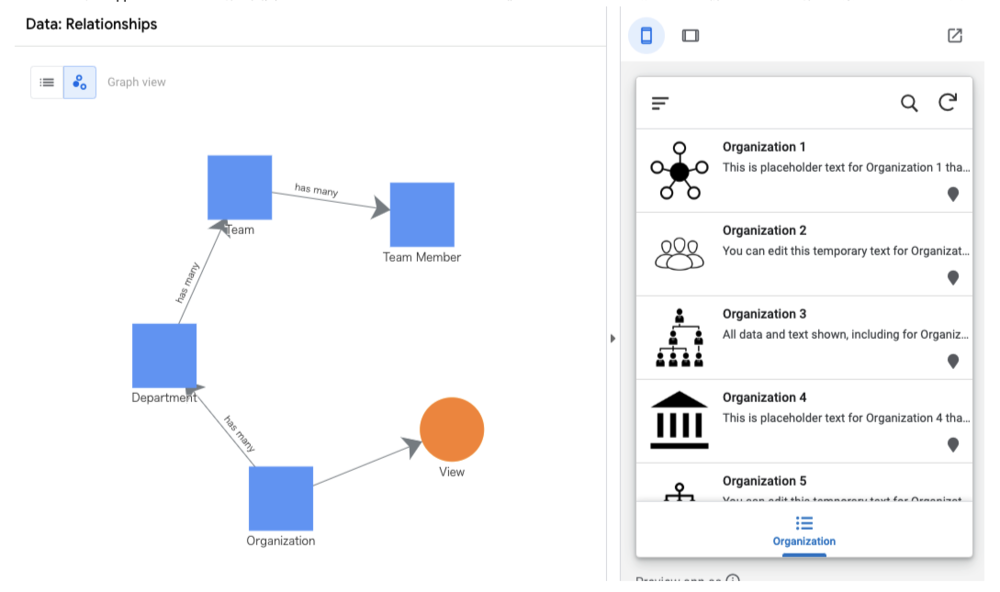Click the Organization 2 temporary text description
Screen dimensions: 1000x592
pos(846,251)
